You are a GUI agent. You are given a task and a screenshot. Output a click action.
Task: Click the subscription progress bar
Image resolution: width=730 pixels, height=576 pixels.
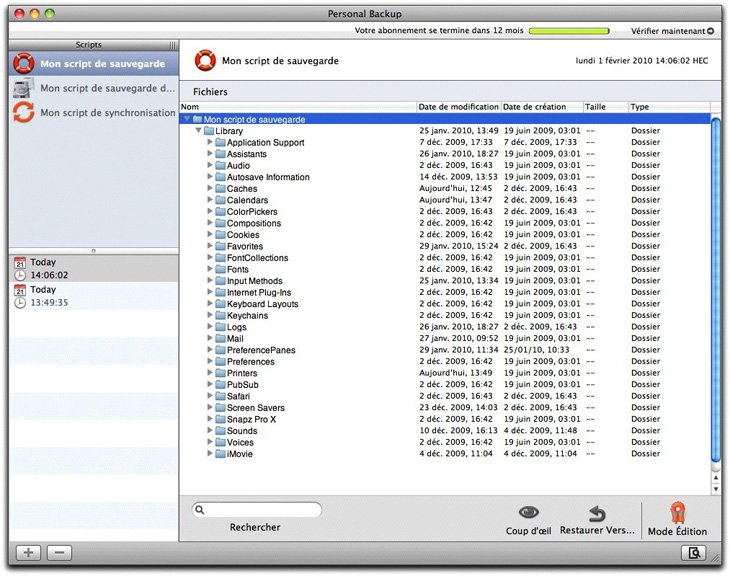[569, 31]
